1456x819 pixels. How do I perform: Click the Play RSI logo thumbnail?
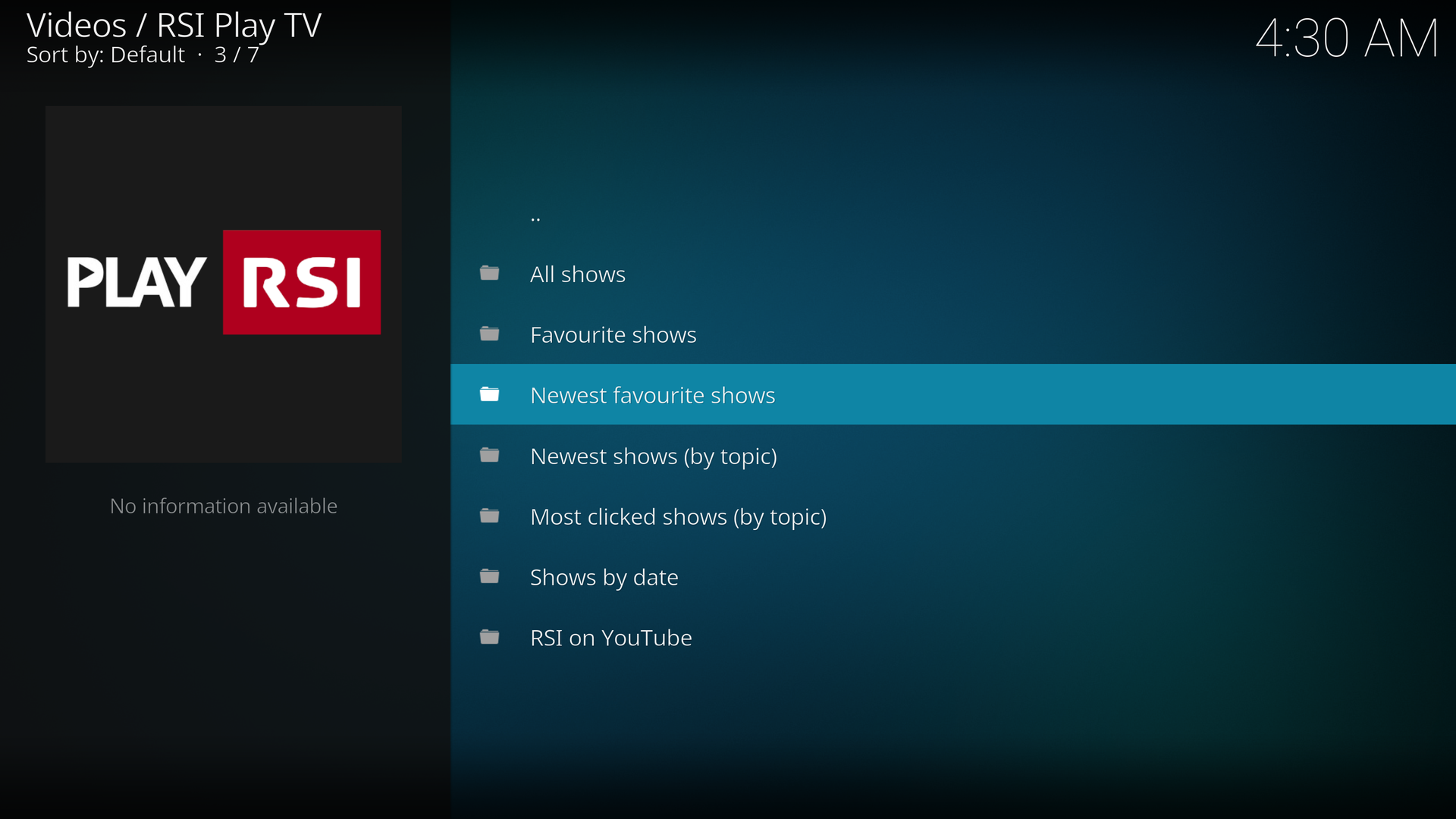coord(224,284)
